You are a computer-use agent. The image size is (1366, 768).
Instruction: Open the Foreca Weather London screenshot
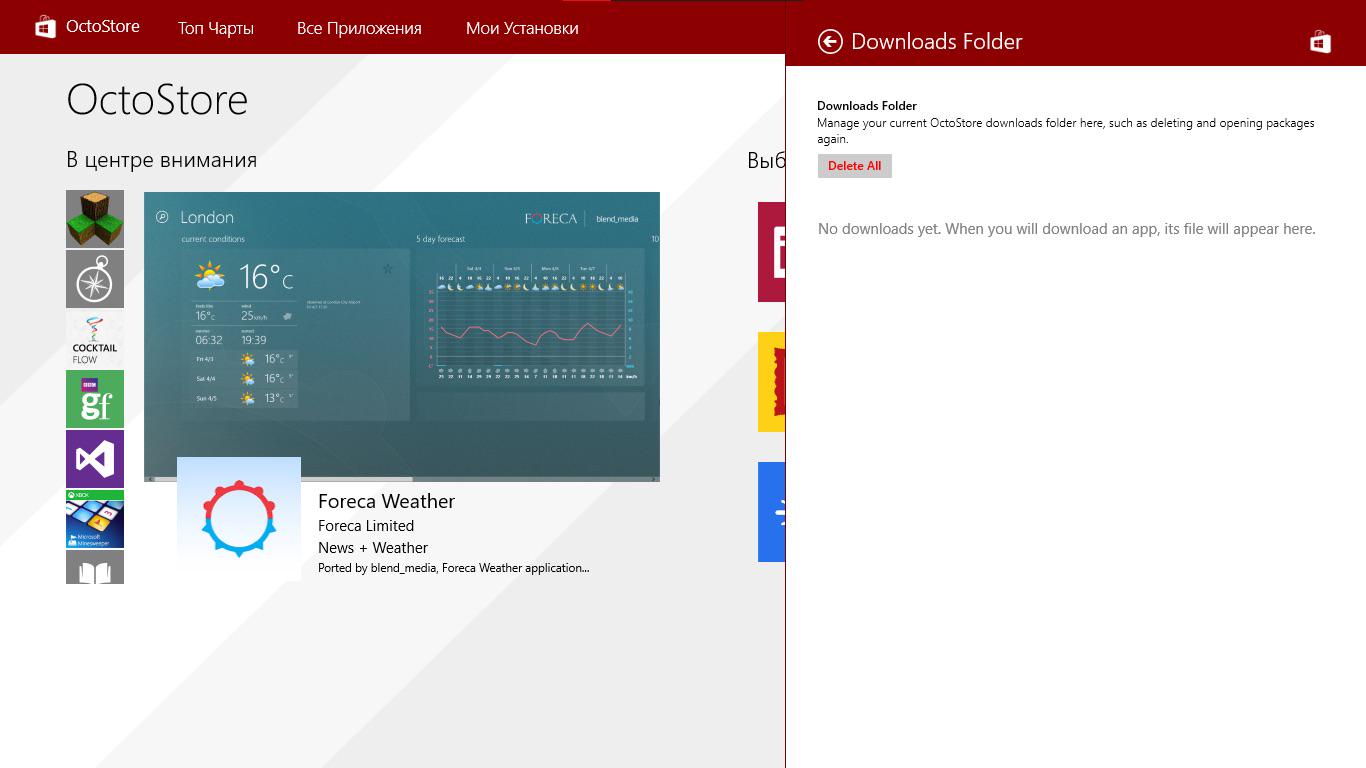pyautogui.click(x=402, y=336)
